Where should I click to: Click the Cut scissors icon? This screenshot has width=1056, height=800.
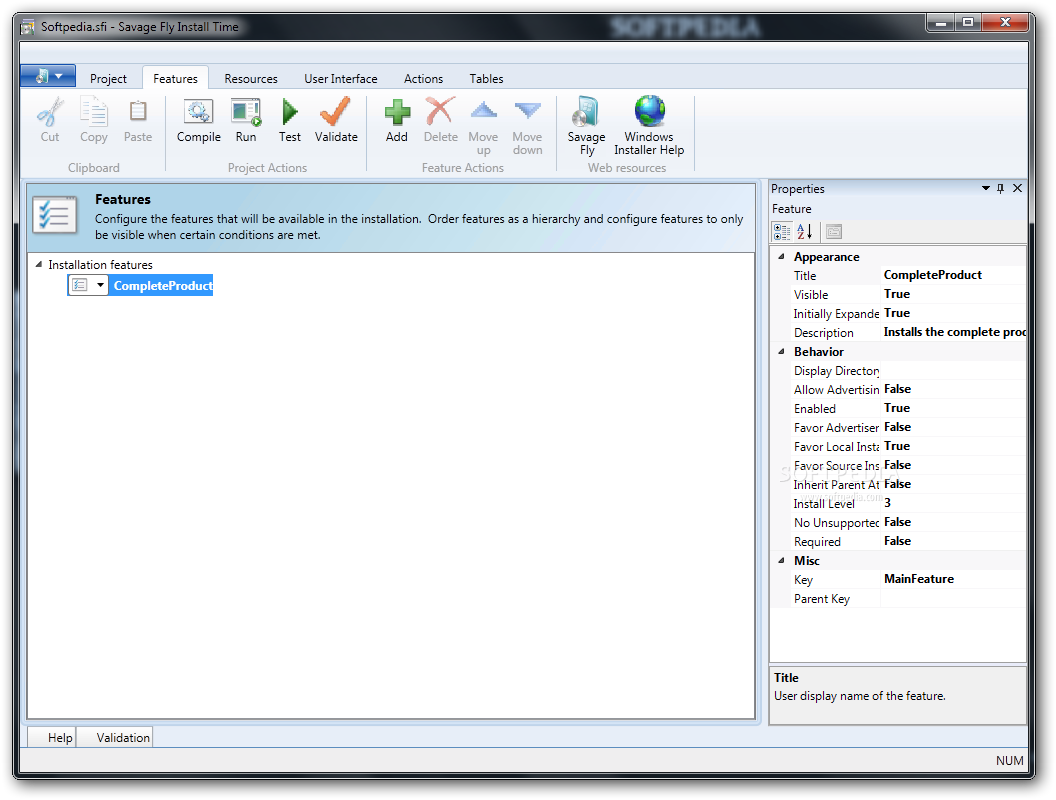[x=51, y=112]
